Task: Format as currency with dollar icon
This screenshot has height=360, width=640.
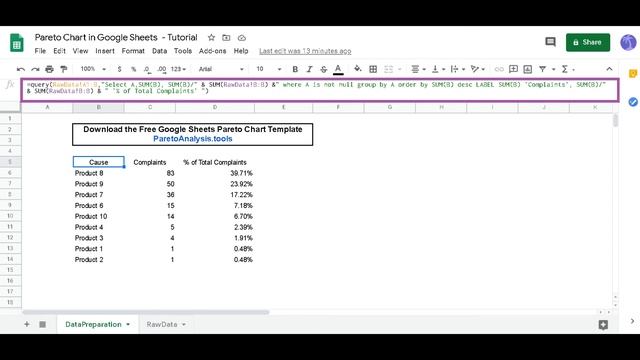Action: [119, 69]
